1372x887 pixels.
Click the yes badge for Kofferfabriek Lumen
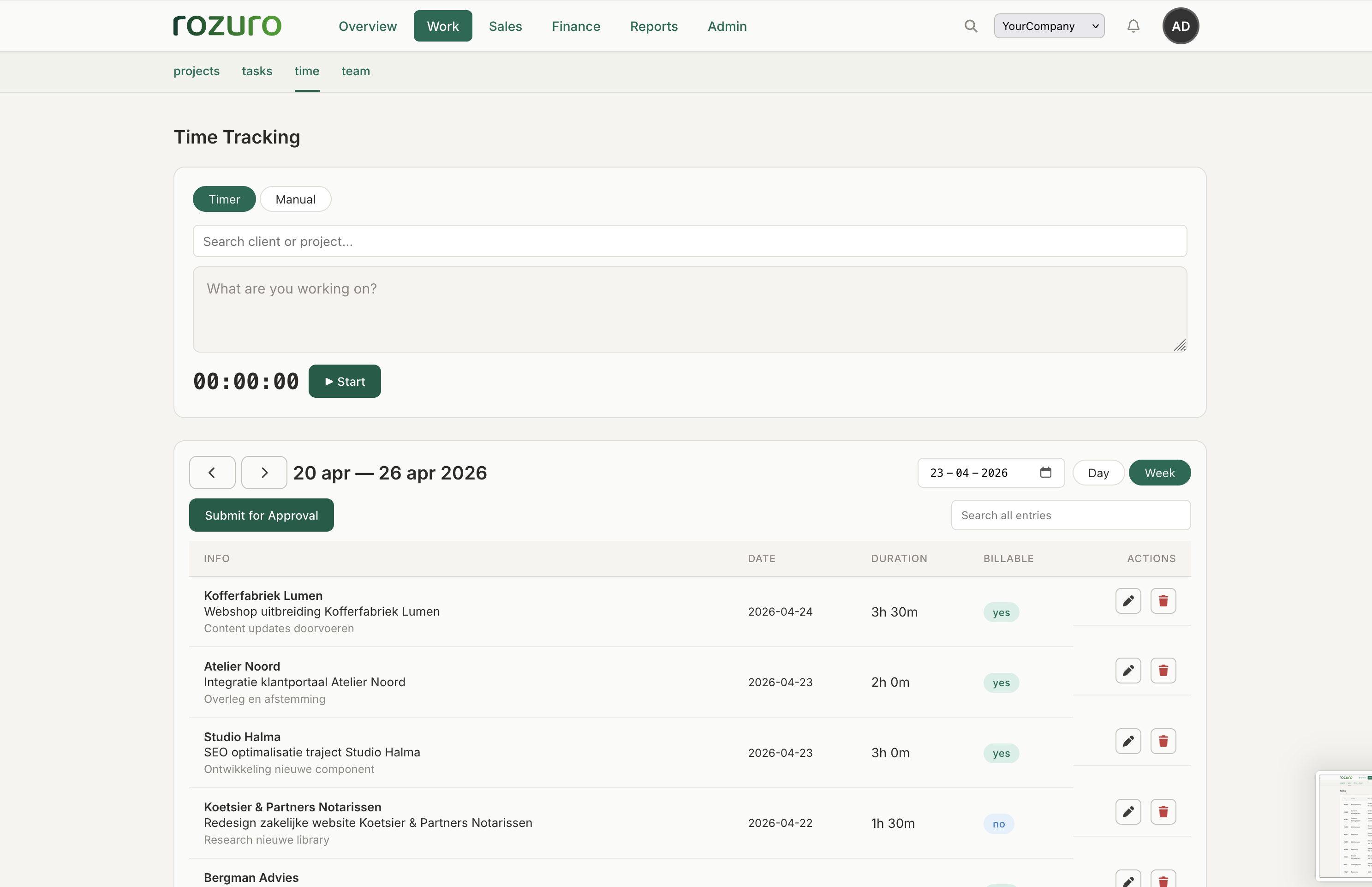click(1001, 612)
